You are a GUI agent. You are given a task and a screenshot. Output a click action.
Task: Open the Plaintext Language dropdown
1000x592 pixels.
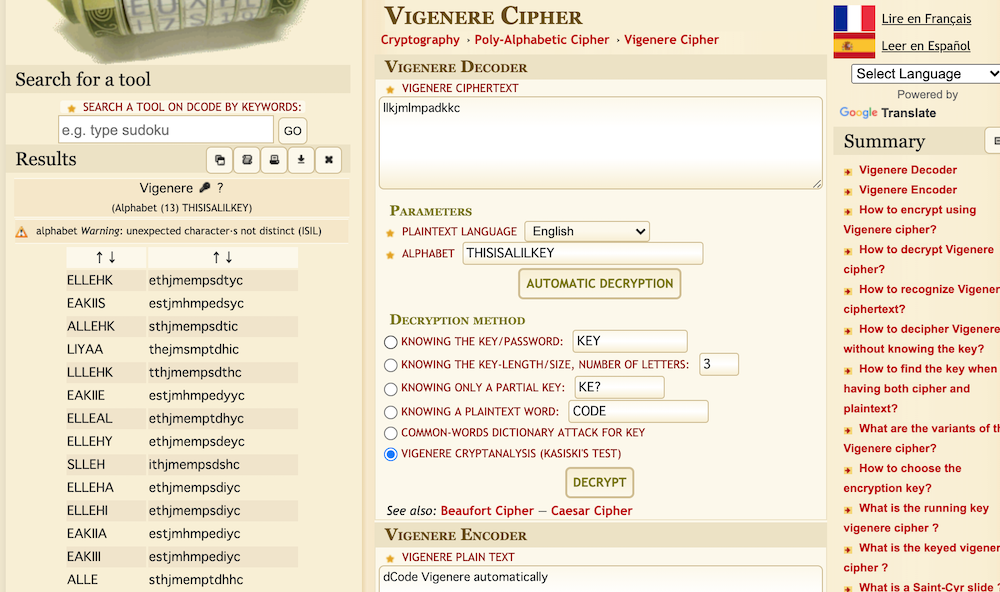pyautogui.click(x=587, y=232)
